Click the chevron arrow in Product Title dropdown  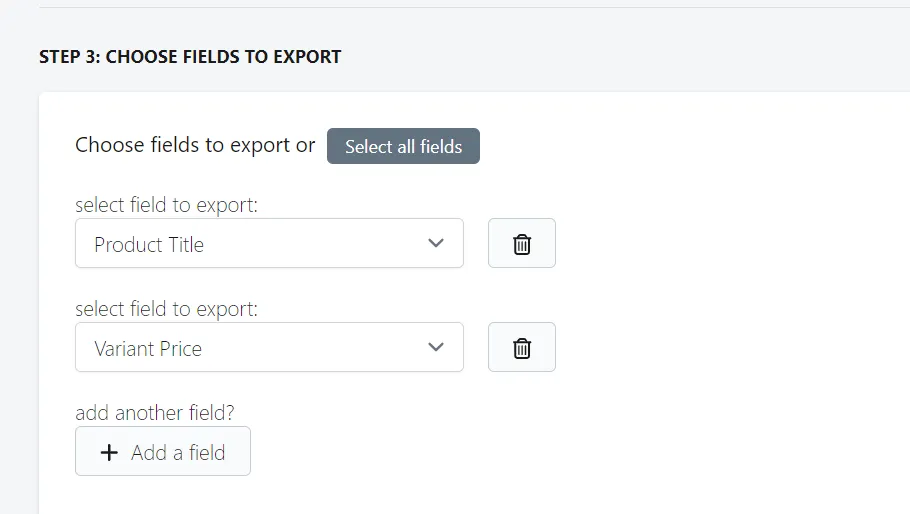click(x=436, y=243)
